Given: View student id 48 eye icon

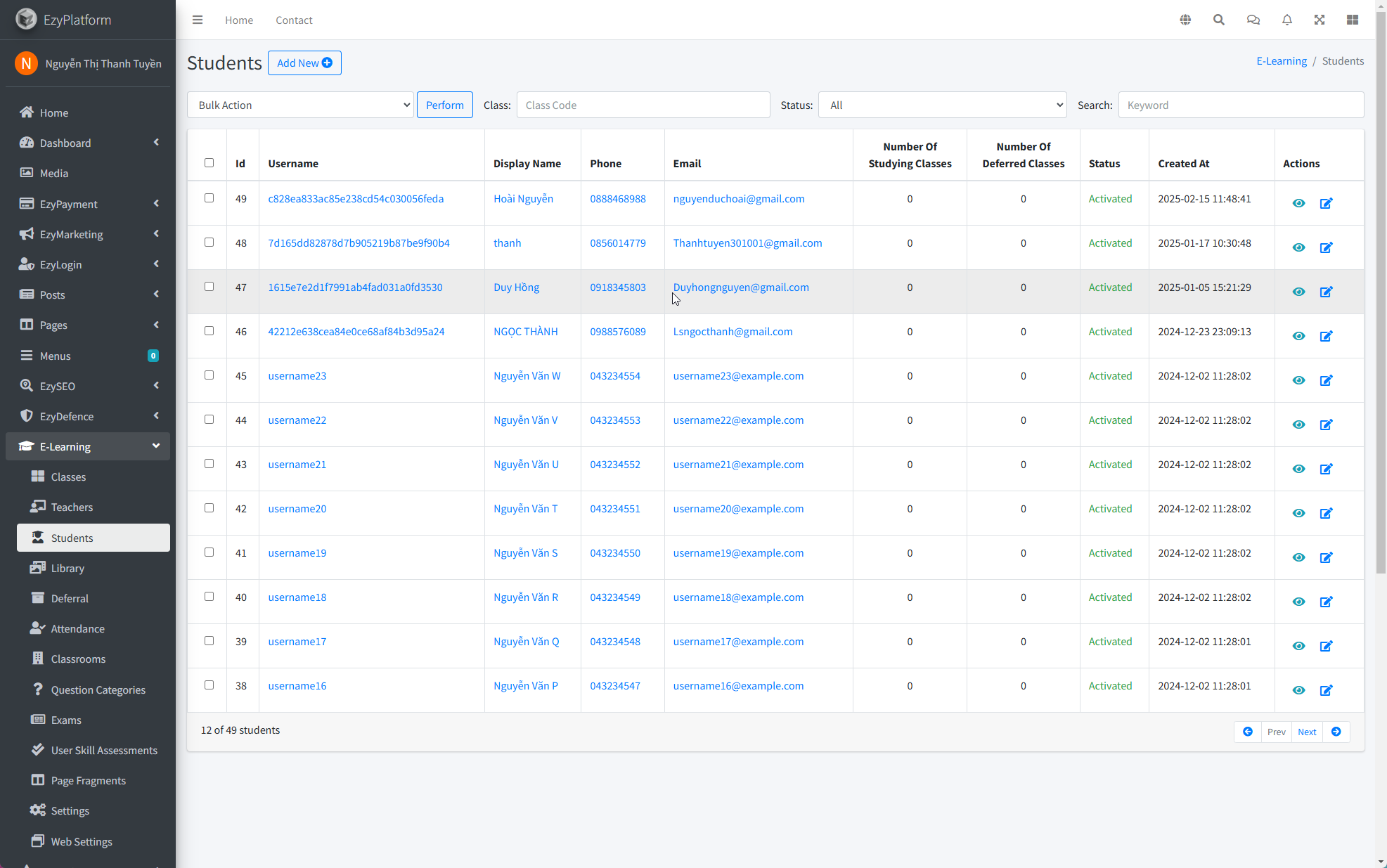Looking at the screenshot, I should pyautogui.click(x=1298, y=247).
